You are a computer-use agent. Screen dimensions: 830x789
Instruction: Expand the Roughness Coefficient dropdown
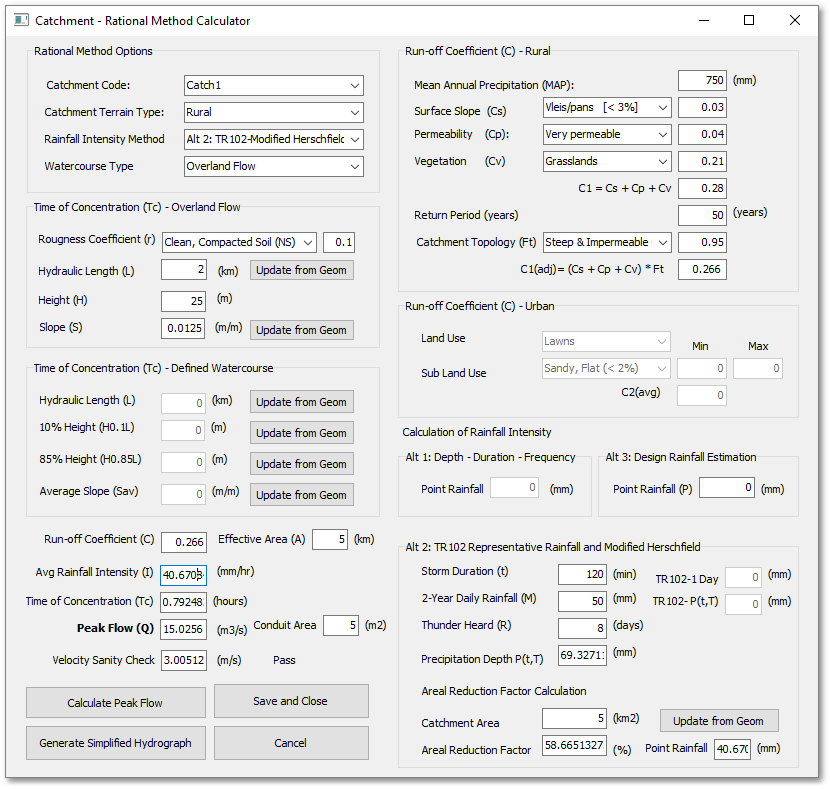click(x=239, y=242)
